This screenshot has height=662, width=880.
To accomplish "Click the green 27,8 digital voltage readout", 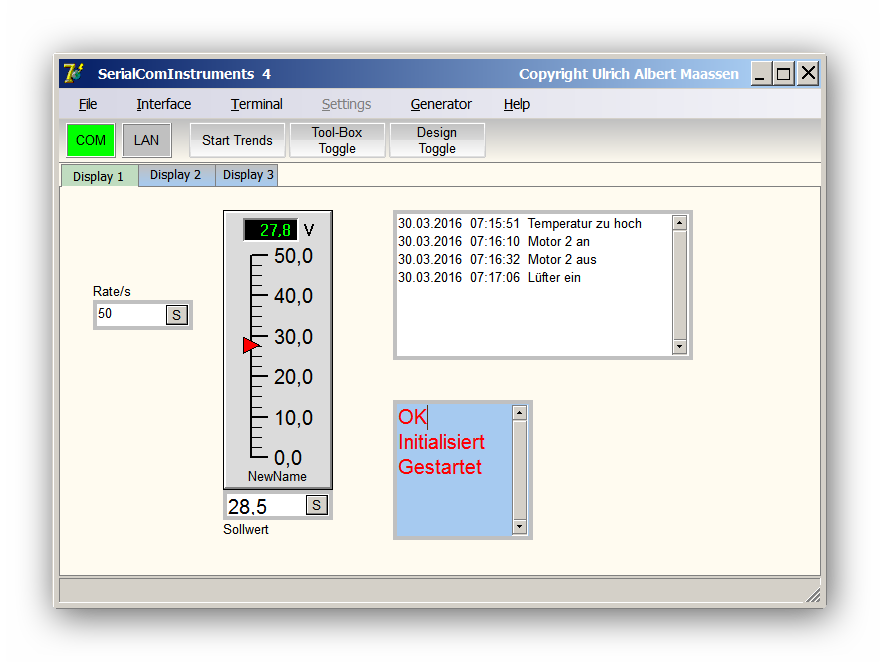I will tap(271, 230).
